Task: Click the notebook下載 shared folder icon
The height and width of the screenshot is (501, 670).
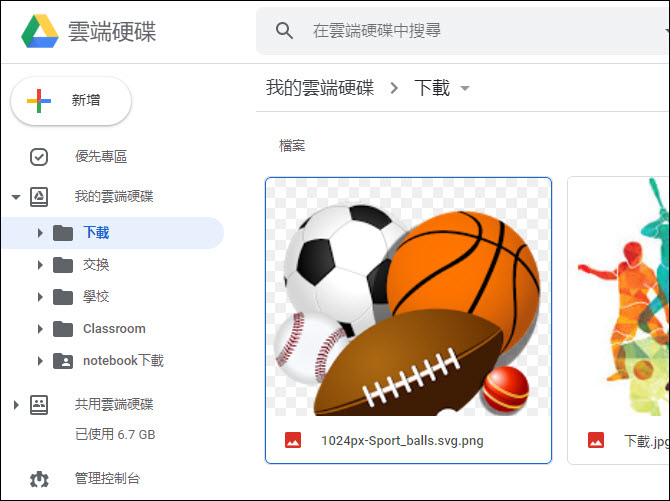Action: [x=63, y=361]
